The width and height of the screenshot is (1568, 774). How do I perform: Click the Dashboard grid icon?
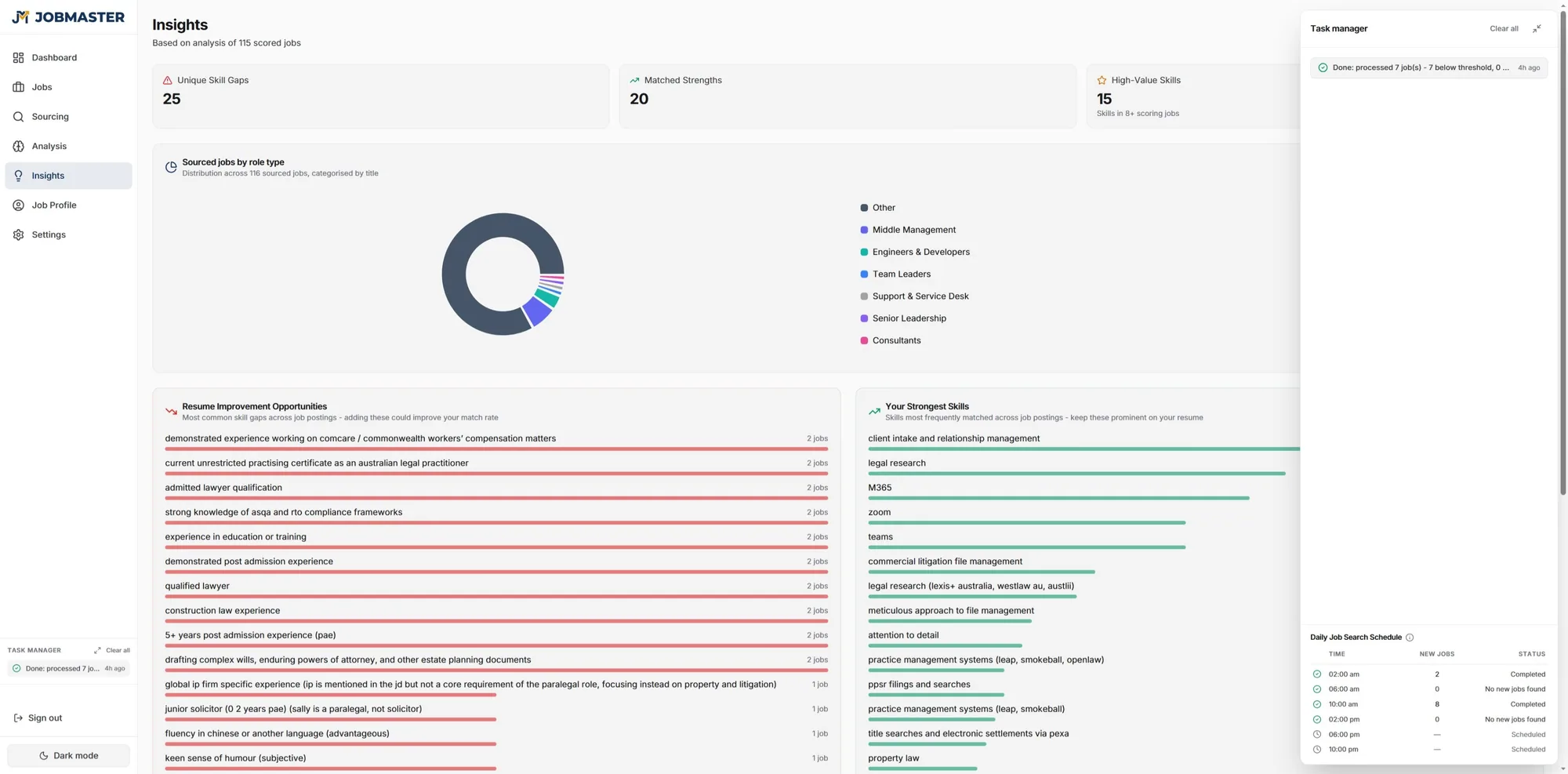[18, 57]
